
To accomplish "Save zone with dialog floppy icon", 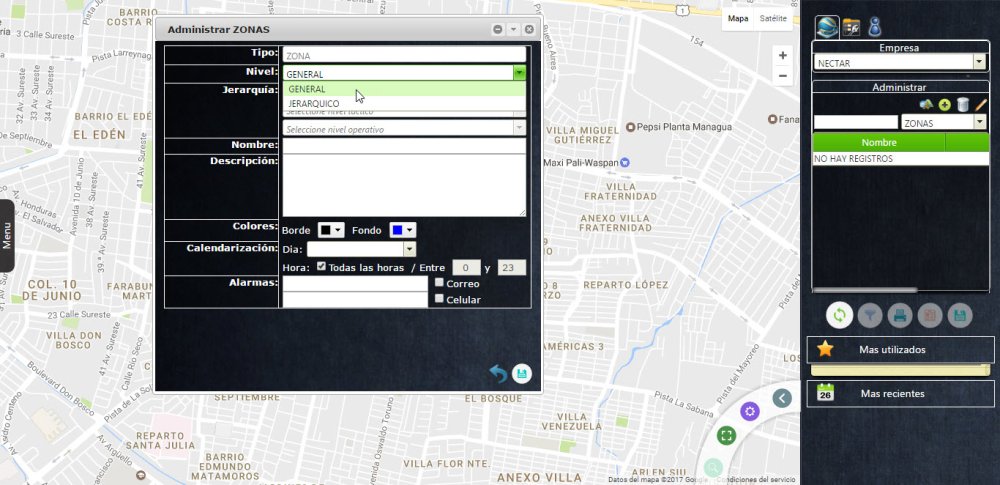I will pos(522,373).
